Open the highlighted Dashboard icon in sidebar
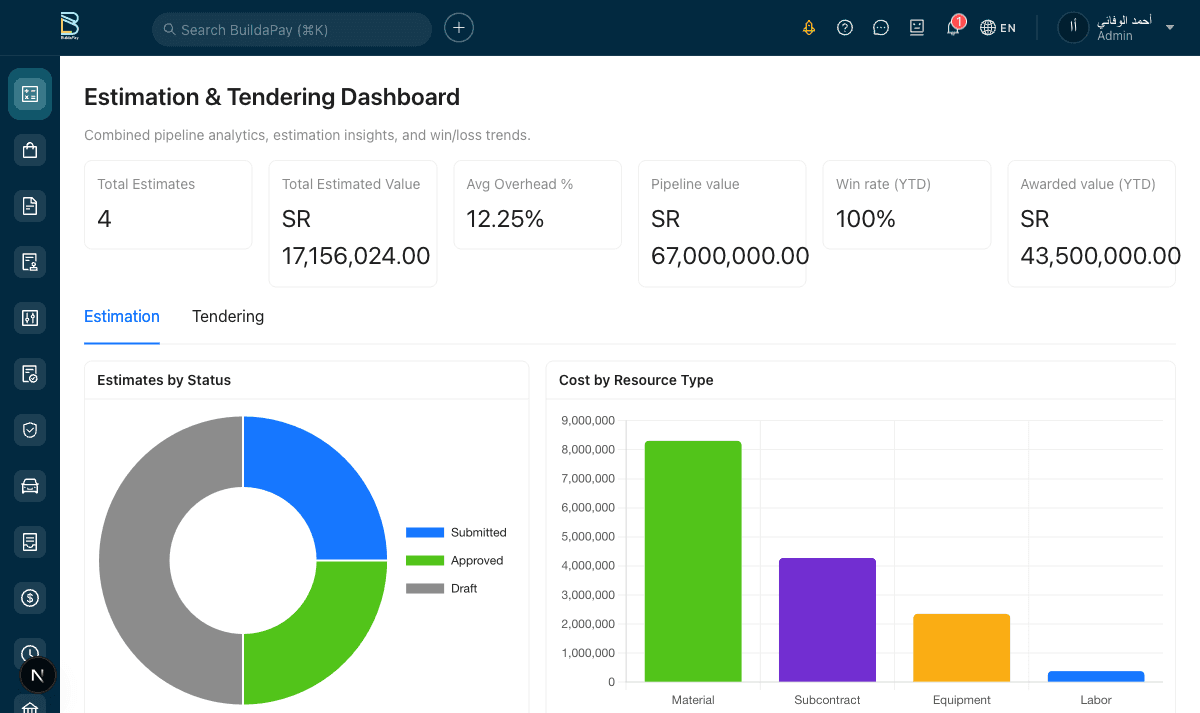This screenshot has height=713, width=1200. click(30, 94)
